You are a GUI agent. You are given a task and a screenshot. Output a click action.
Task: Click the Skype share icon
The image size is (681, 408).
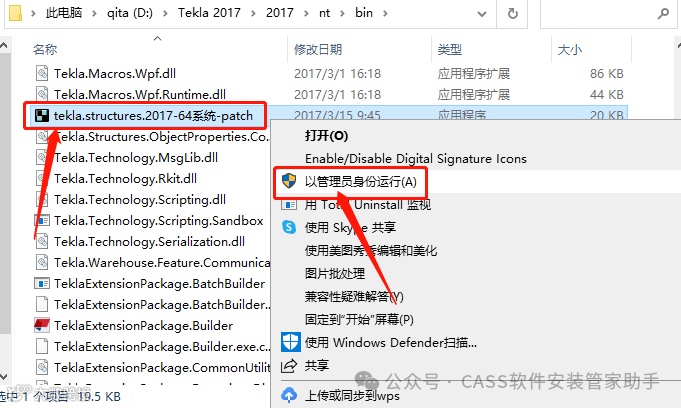pyautogui.click(x=289, y=227)
